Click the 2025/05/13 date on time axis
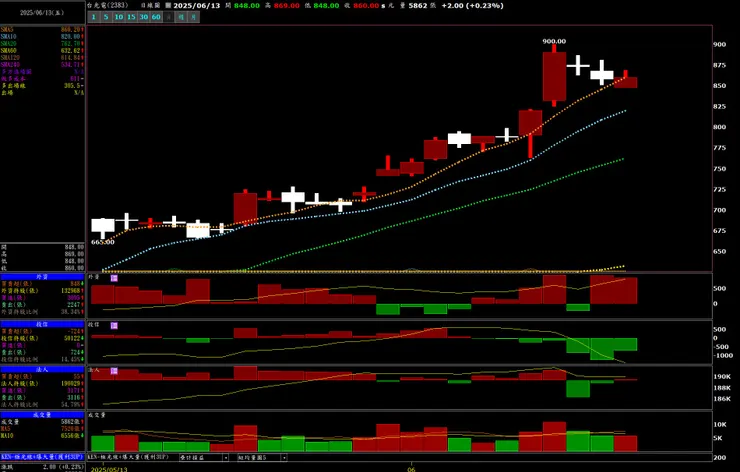Image resolution: width=740 pixels, height=472 pixels. tap(109, 469)
